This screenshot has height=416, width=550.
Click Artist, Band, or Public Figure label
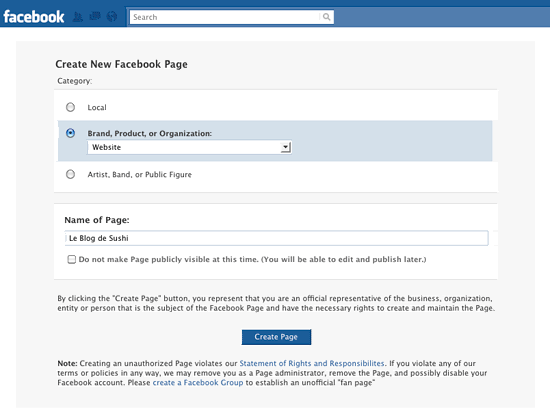(x=140, y=174)
